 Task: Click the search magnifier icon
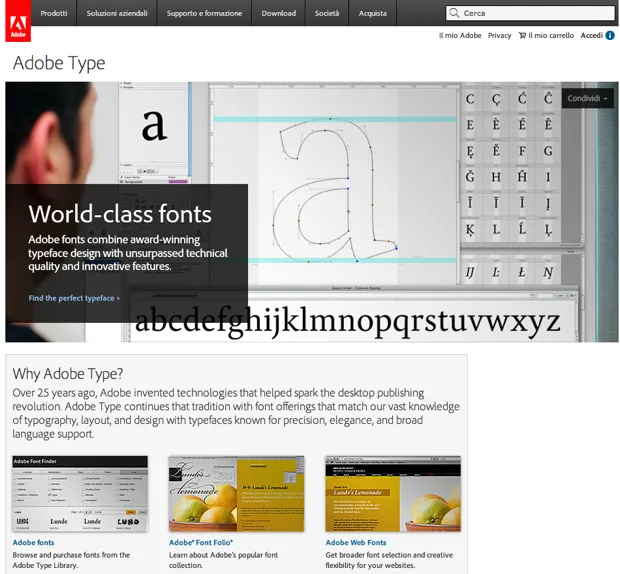[x=454, y=13]
